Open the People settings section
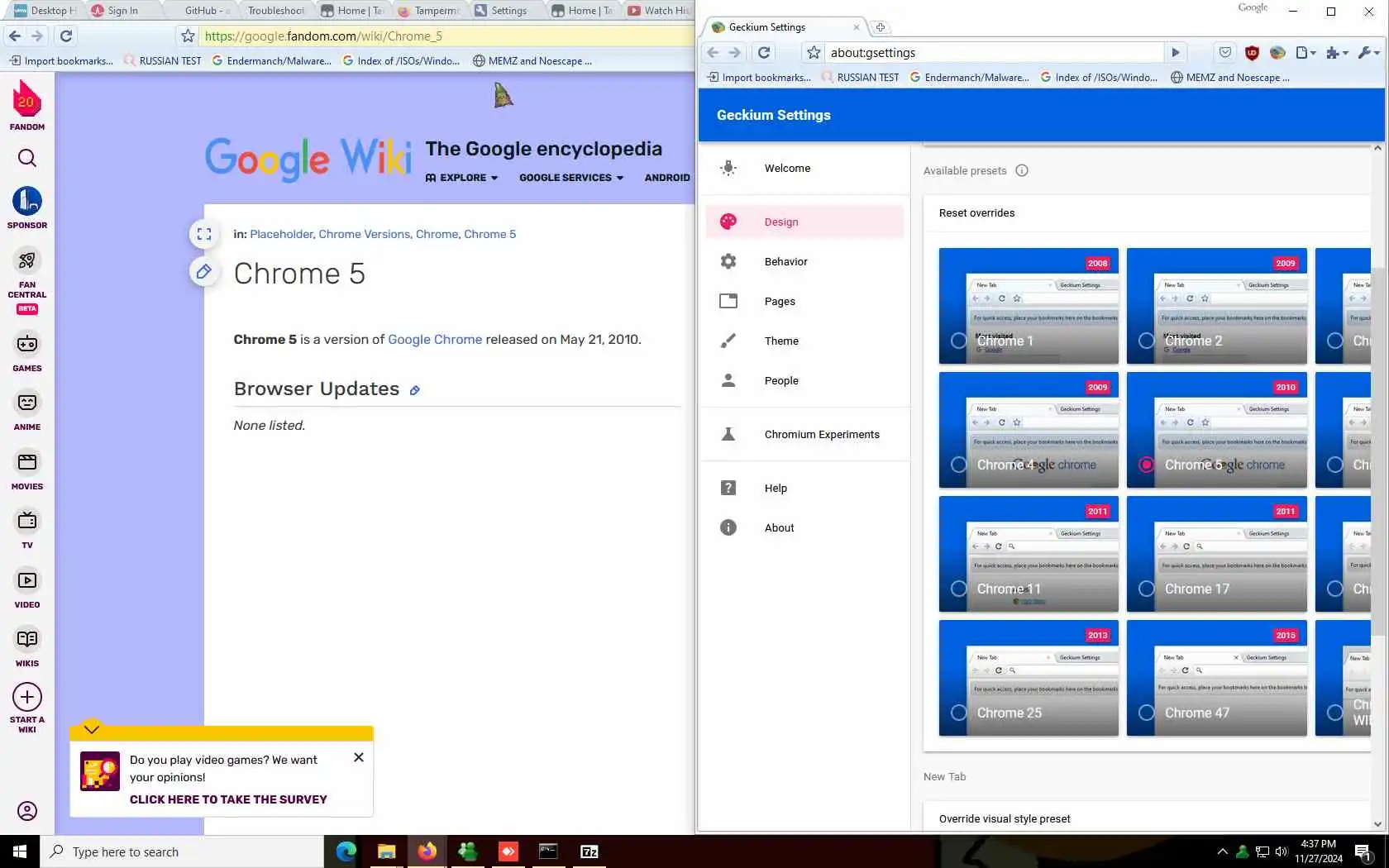The width and height of the screenshot is (1389, 868). pyautogui.click(x=804, y=380)
